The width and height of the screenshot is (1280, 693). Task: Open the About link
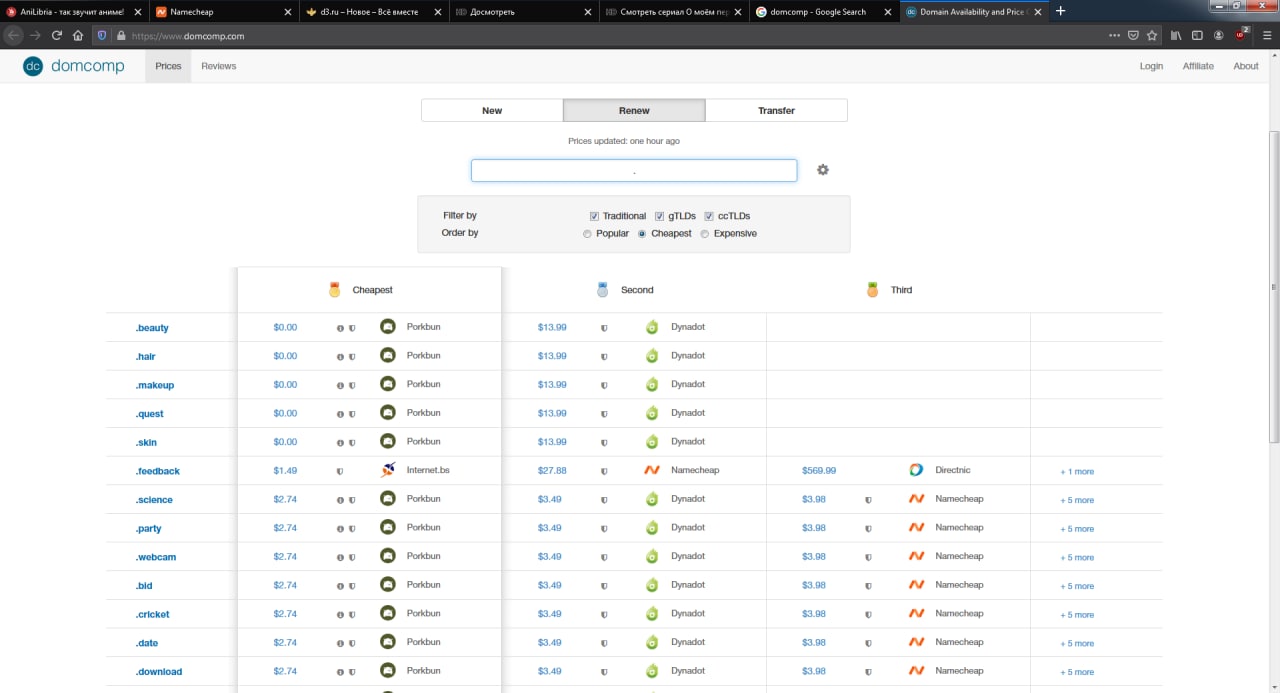click(x=1246, y=66)
